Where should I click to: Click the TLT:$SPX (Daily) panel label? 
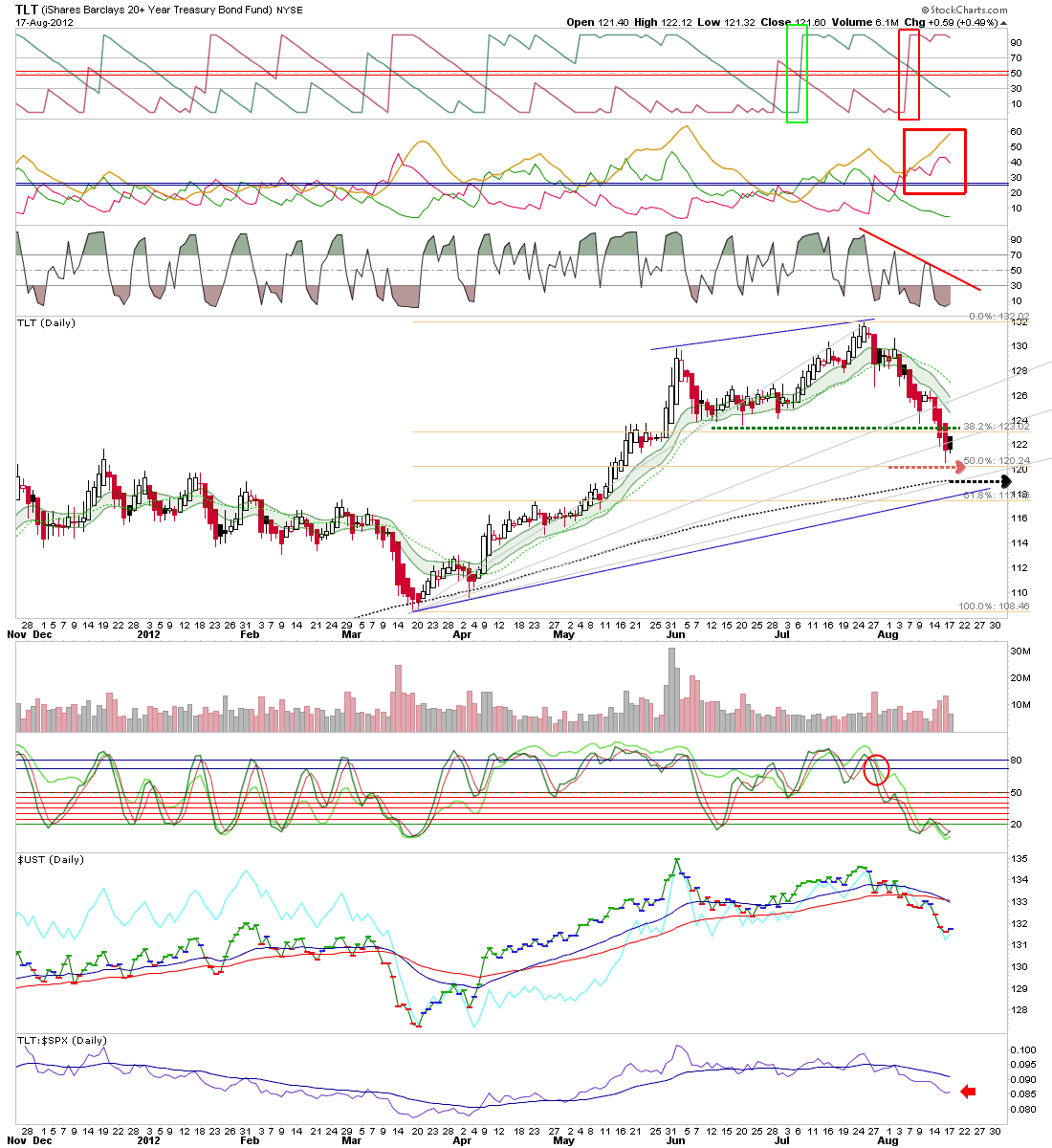click(x=61, y=1040)
